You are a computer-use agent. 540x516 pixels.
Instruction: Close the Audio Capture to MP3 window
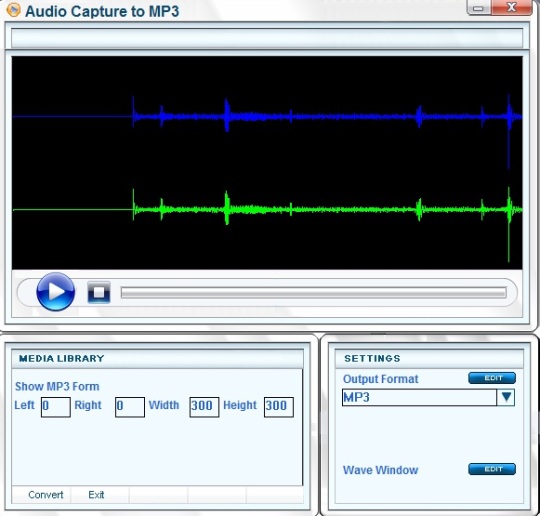pyautogui.click(x=511, y=8)
